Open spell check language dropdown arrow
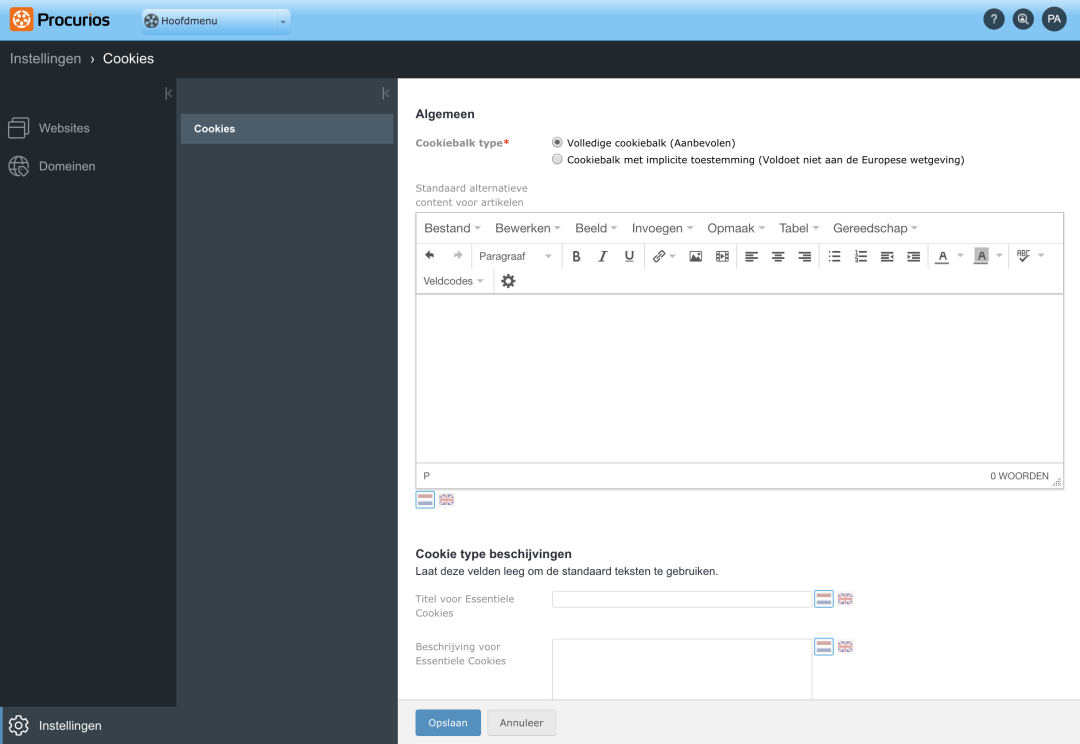 point(1041,256)
